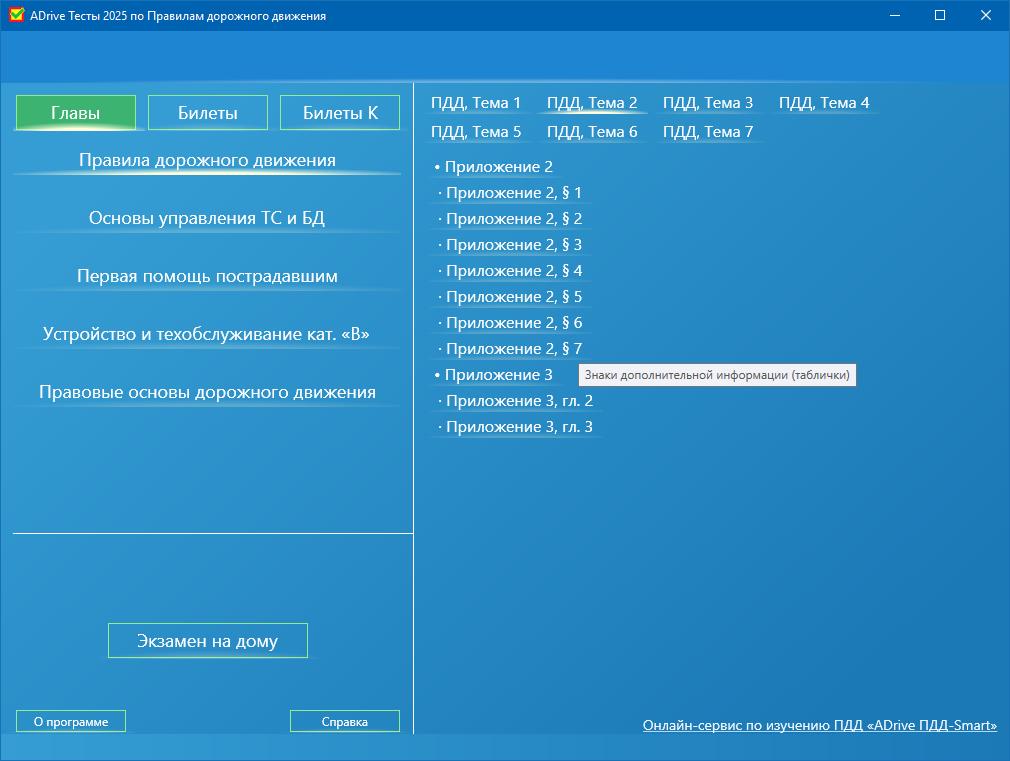Image resolution: width=1010 pixels, height=761 pixels.
Task: Select Правовые основы дорожного движения
Action: [207, 392]
